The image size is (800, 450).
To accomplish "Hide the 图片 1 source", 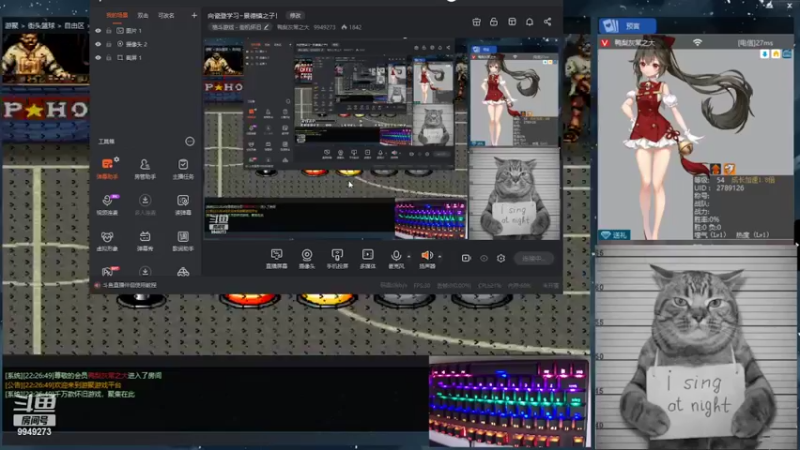I will click(98, 31).
